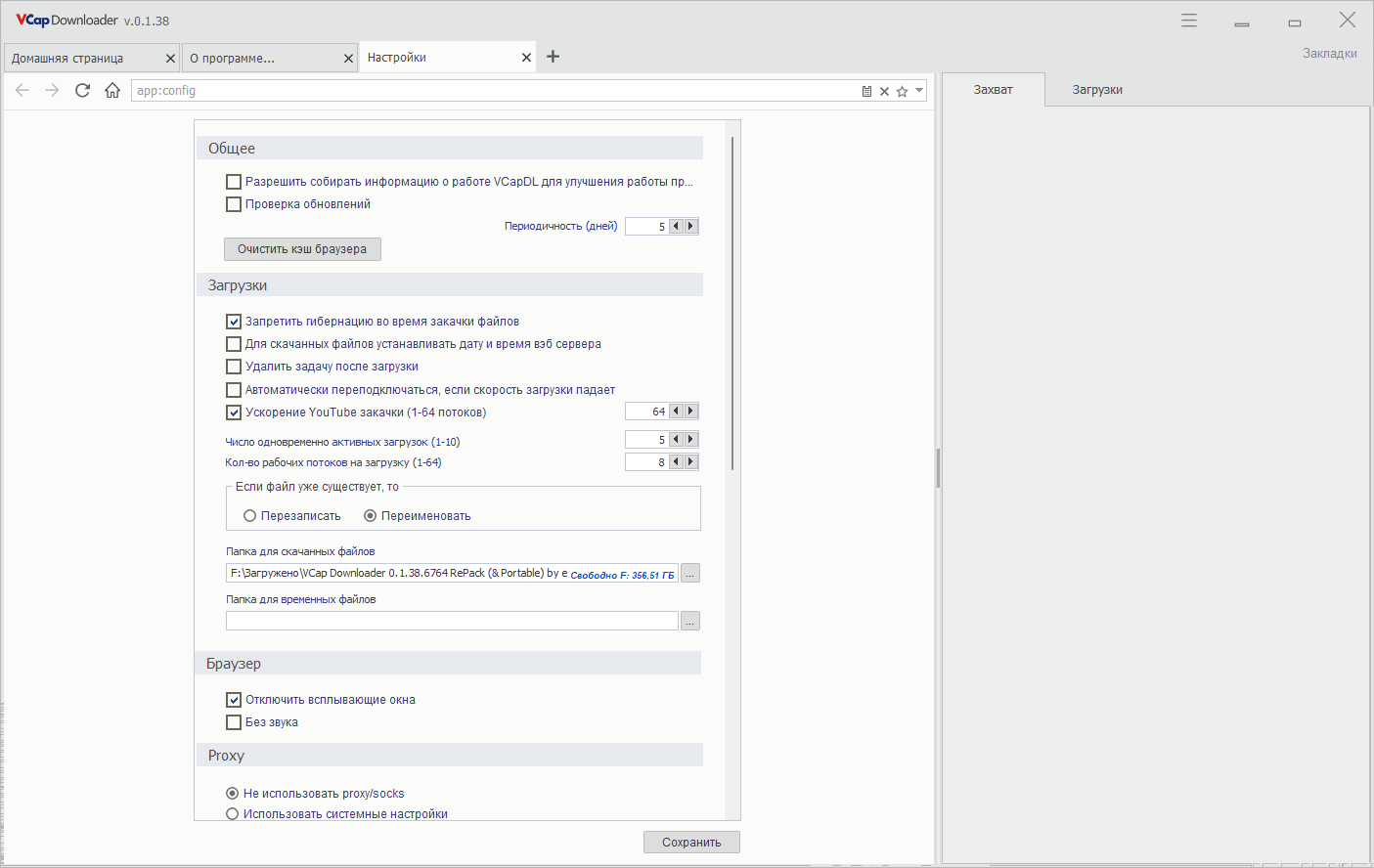Enable Проверка обновлений checkbox
Screen dimensions: 1374x868
pyautogui.click(x=234, y=204)
